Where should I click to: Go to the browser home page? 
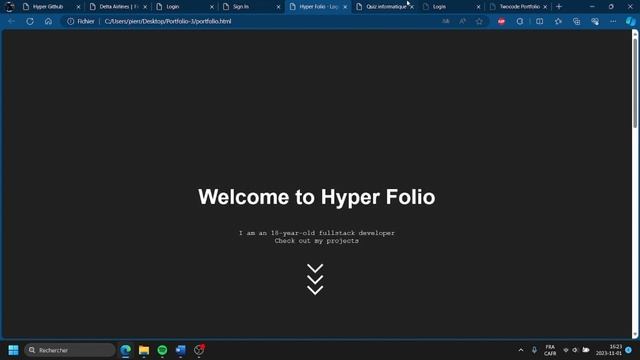click(x=48, y=21)
